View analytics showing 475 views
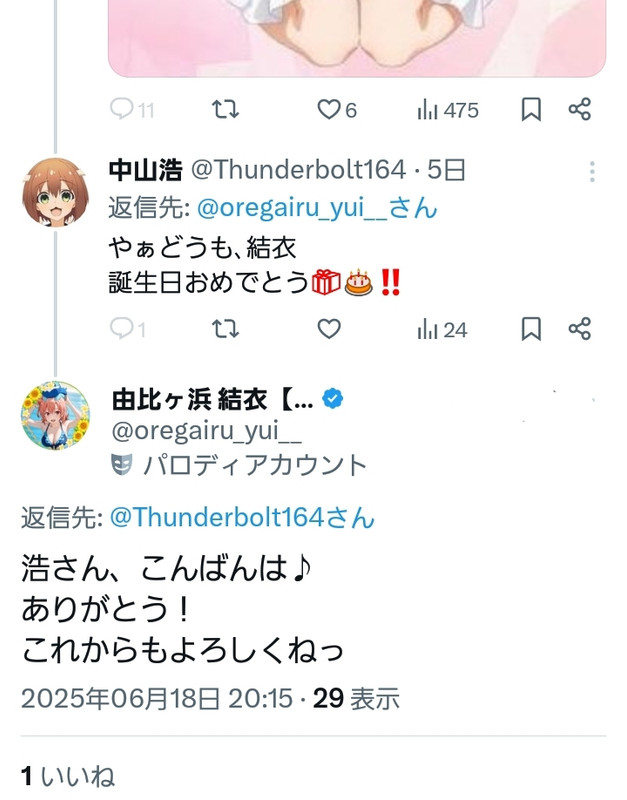The height and width of the screenshot is (800, 627). click(x=448, y=110)
